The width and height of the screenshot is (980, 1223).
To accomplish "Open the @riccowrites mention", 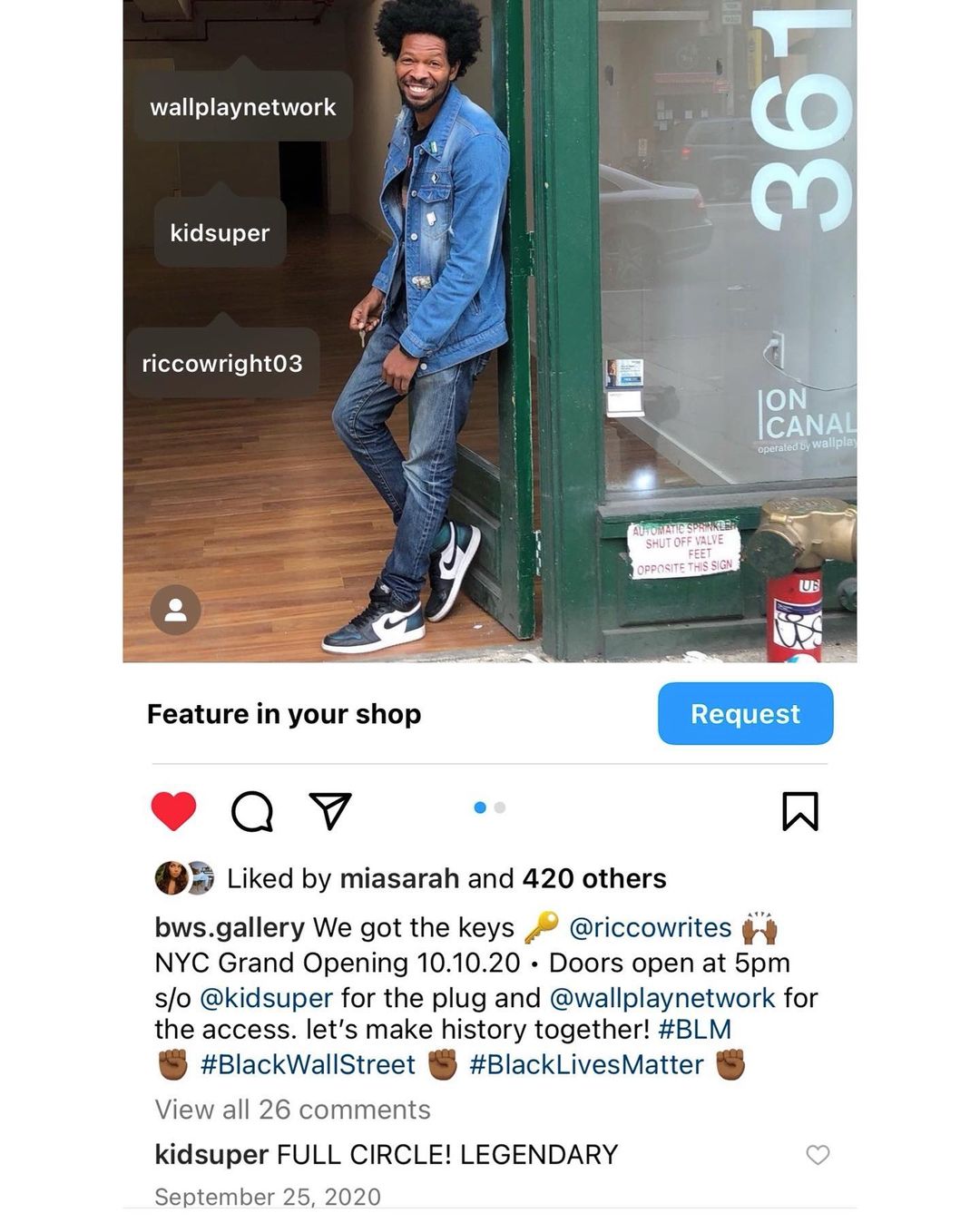I will [x=650, y=927].
